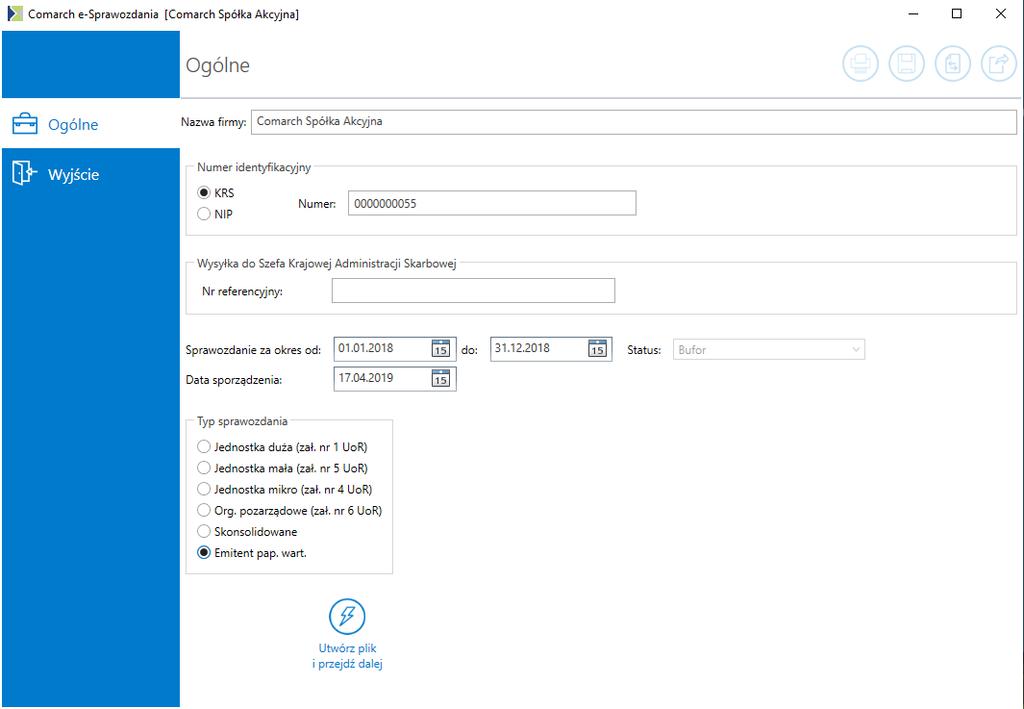Click Wysyłka do Szefa Krajowej Administracji Skarbowej label
The width and height of the screenshot is (1024, 709).
[x=327, y=264]
